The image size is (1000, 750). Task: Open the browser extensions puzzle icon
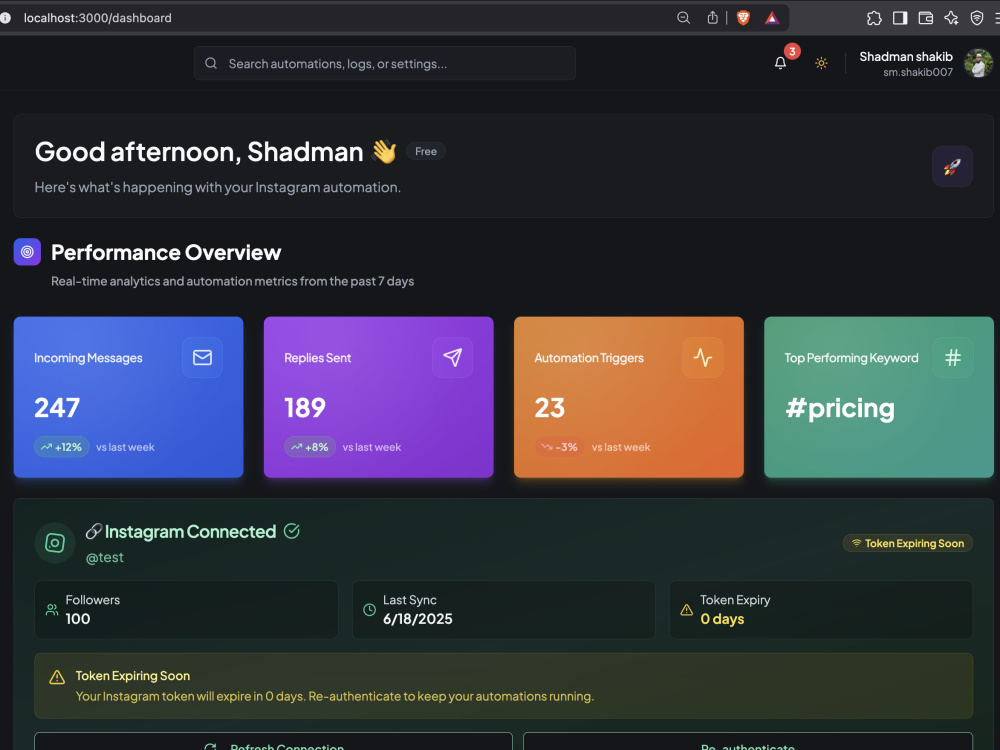point(874,18)
